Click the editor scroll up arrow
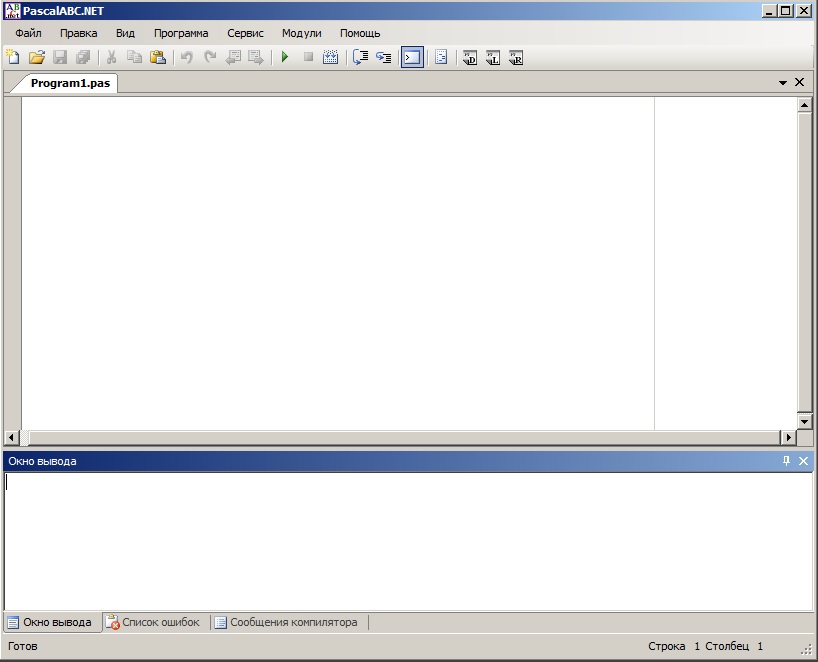The height and width of the screenshot is (662, 818). 804,105
